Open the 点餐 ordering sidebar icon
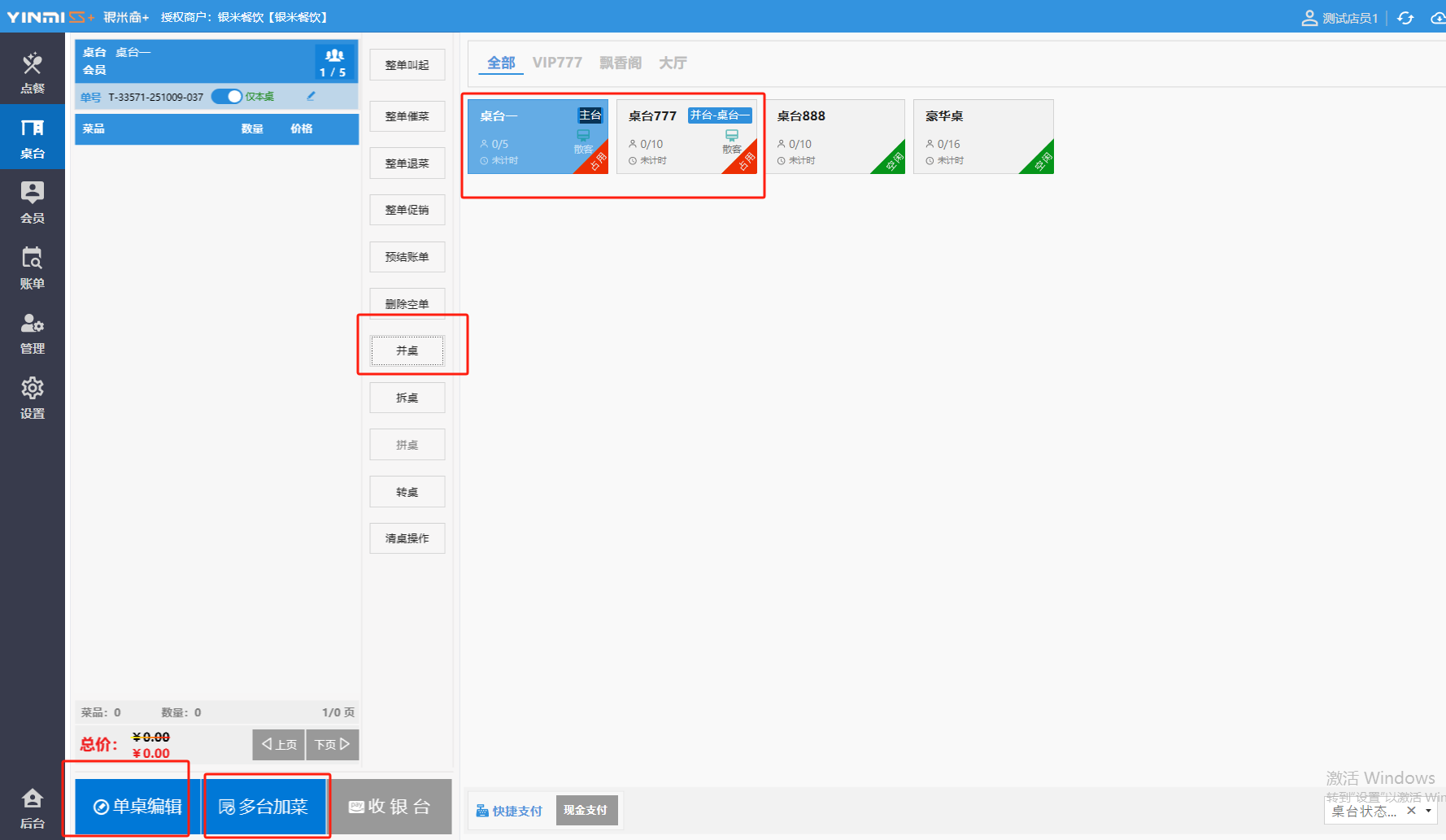The height and width of the screenshot is (840, 1446). click(x=33, y=72)
